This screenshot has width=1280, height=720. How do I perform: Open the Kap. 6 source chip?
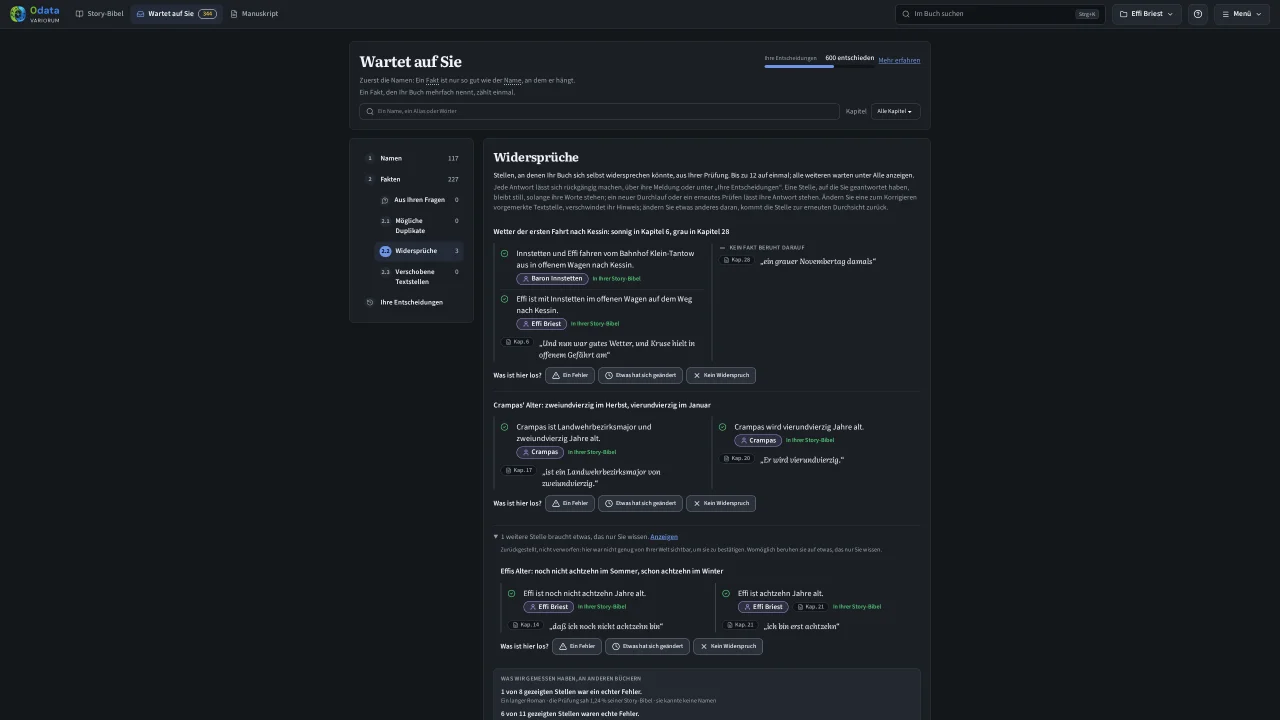[x=517, y=342]
